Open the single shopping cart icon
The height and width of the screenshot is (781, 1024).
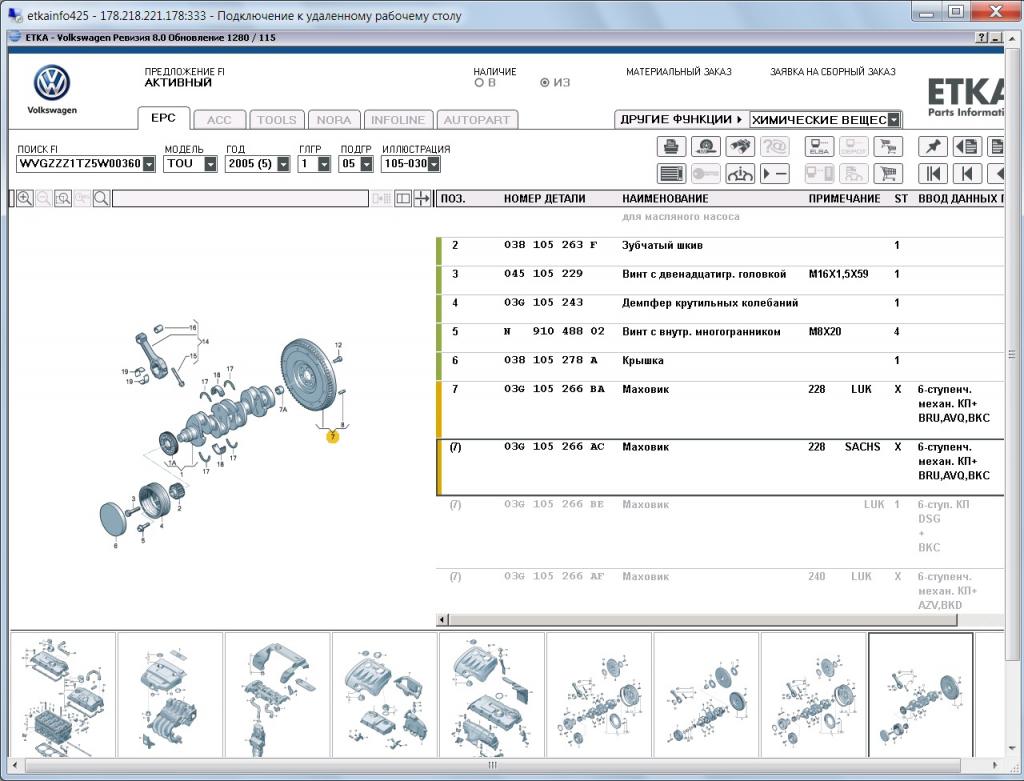coord(888,174)
